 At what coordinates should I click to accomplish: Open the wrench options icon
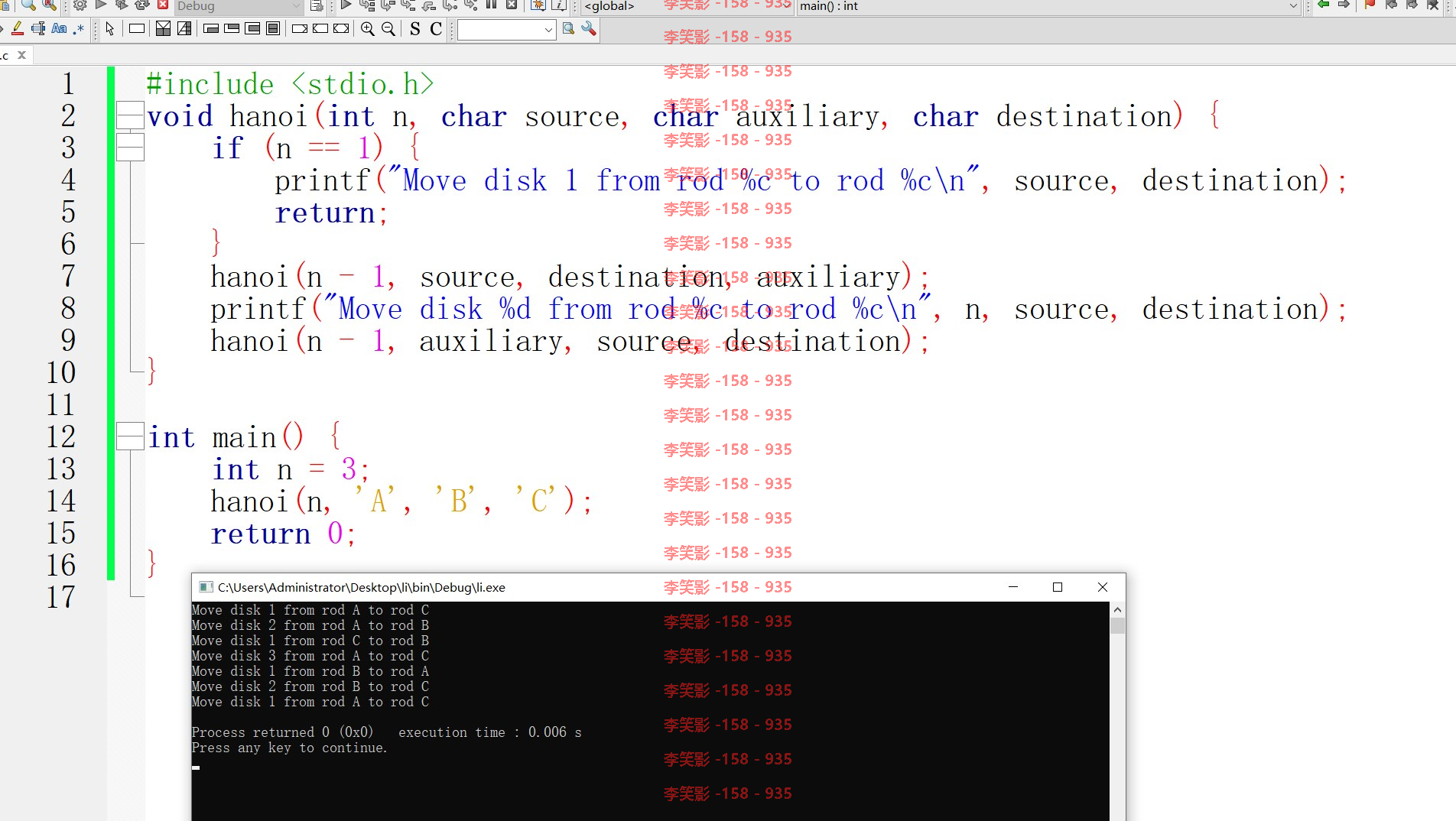(589, 29)
